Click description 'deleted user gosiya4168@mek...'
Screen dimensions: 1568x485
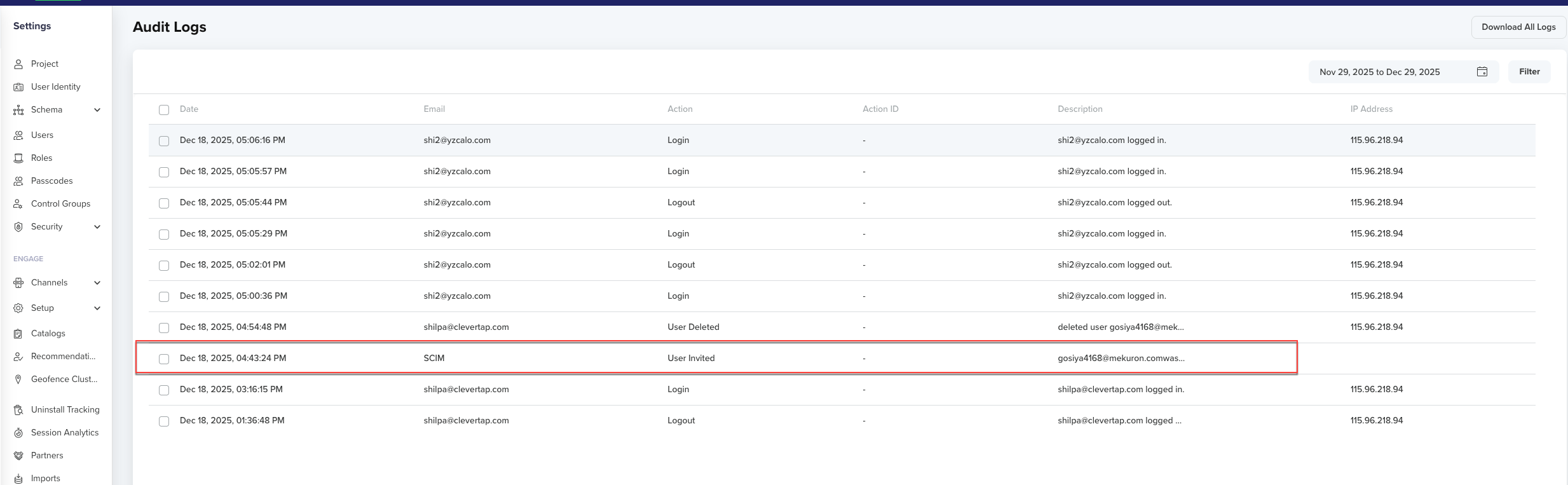(1121, 327)
